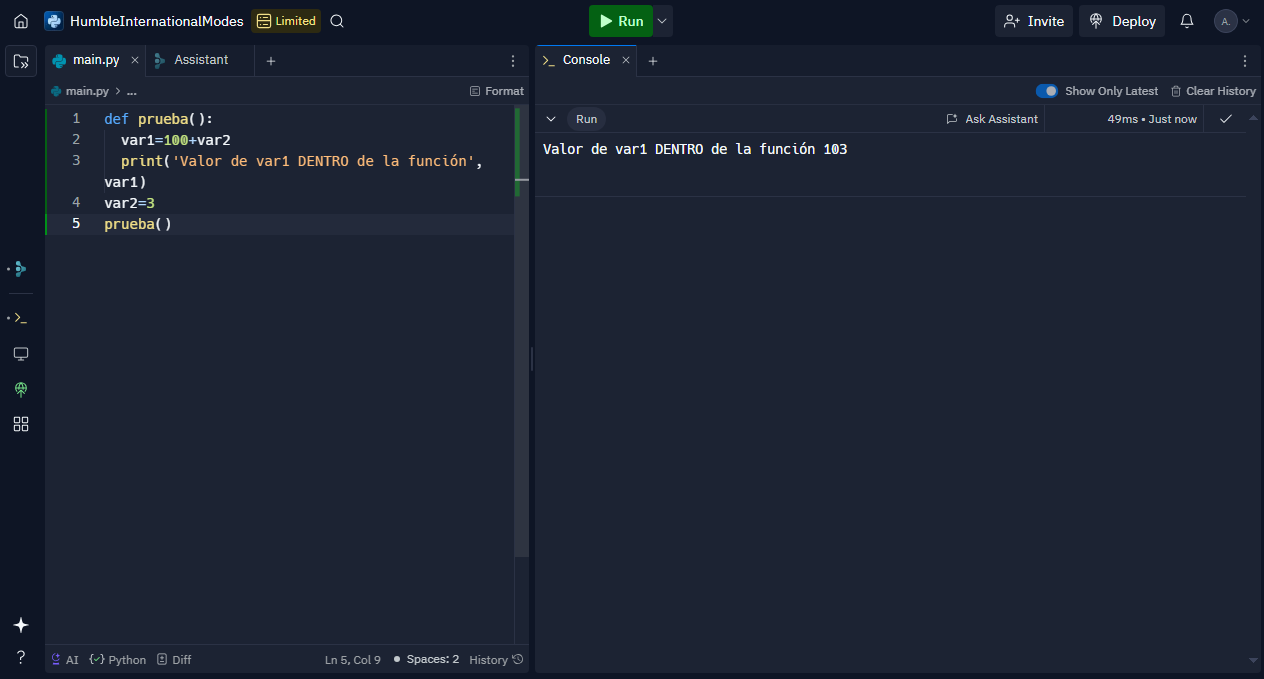Viewport: 1264px width, 679px height.
Task: Go to the Replit home icon
Action: click(x=21, y=21)
